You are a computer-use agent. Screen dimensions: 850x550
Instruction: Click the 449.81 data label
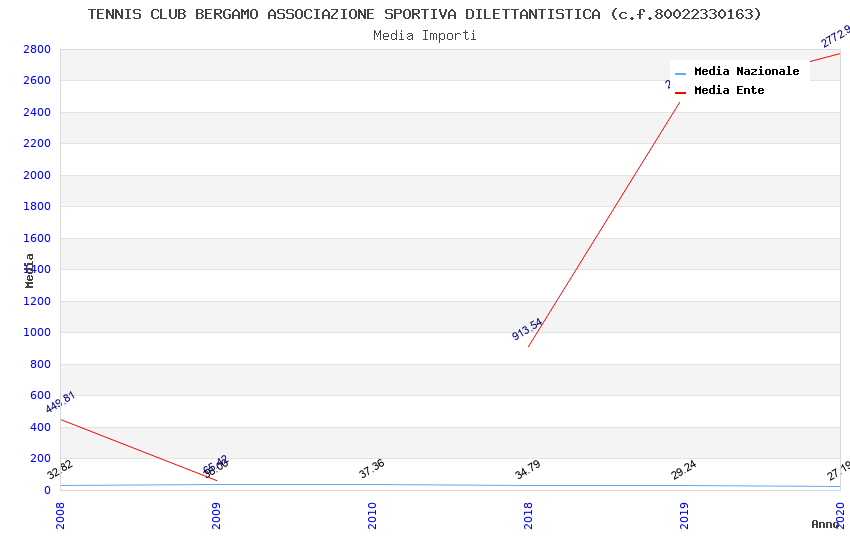60,402
